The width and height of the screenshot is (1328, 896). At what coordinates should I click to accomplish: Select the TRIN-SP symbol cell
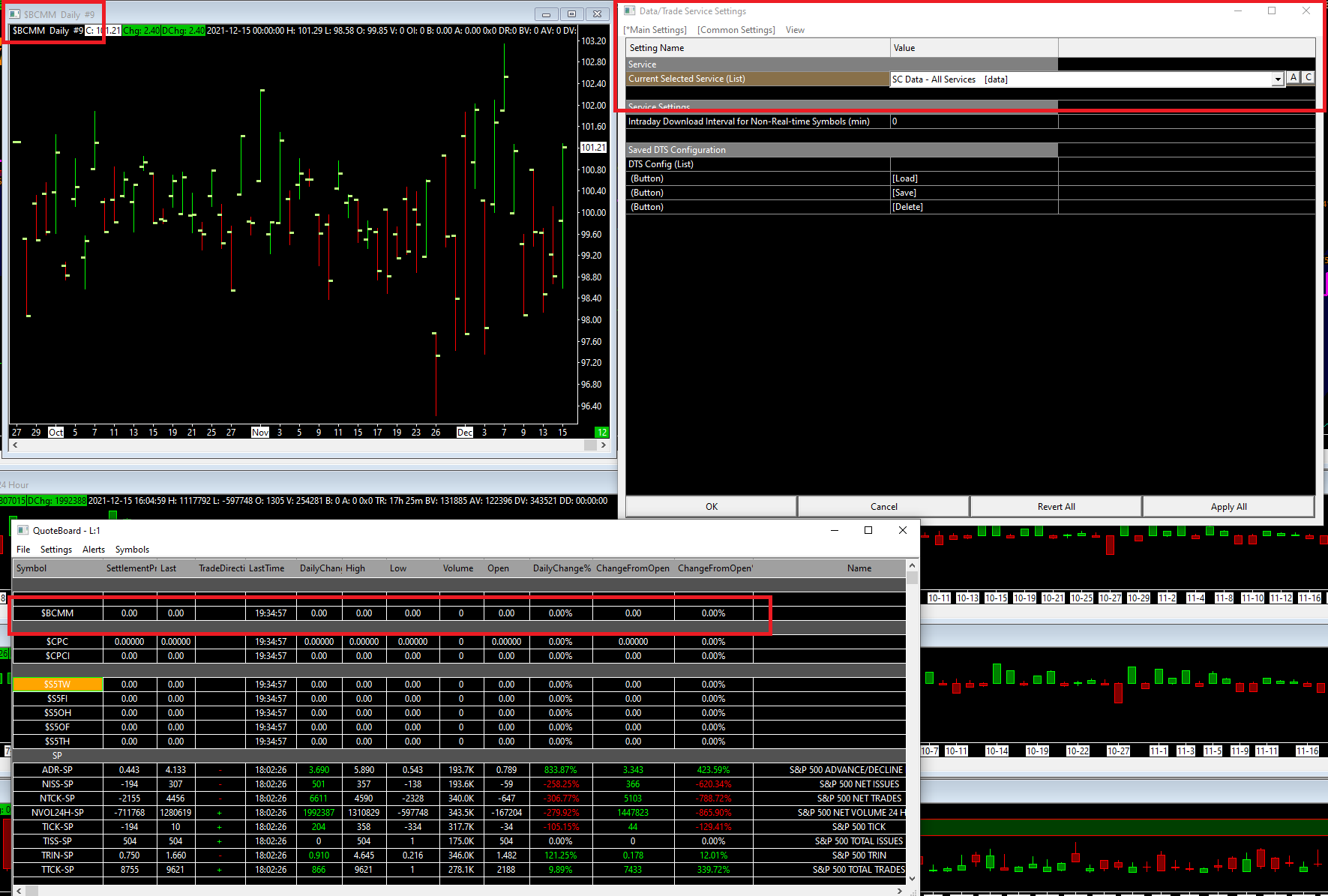coord(58,856)
